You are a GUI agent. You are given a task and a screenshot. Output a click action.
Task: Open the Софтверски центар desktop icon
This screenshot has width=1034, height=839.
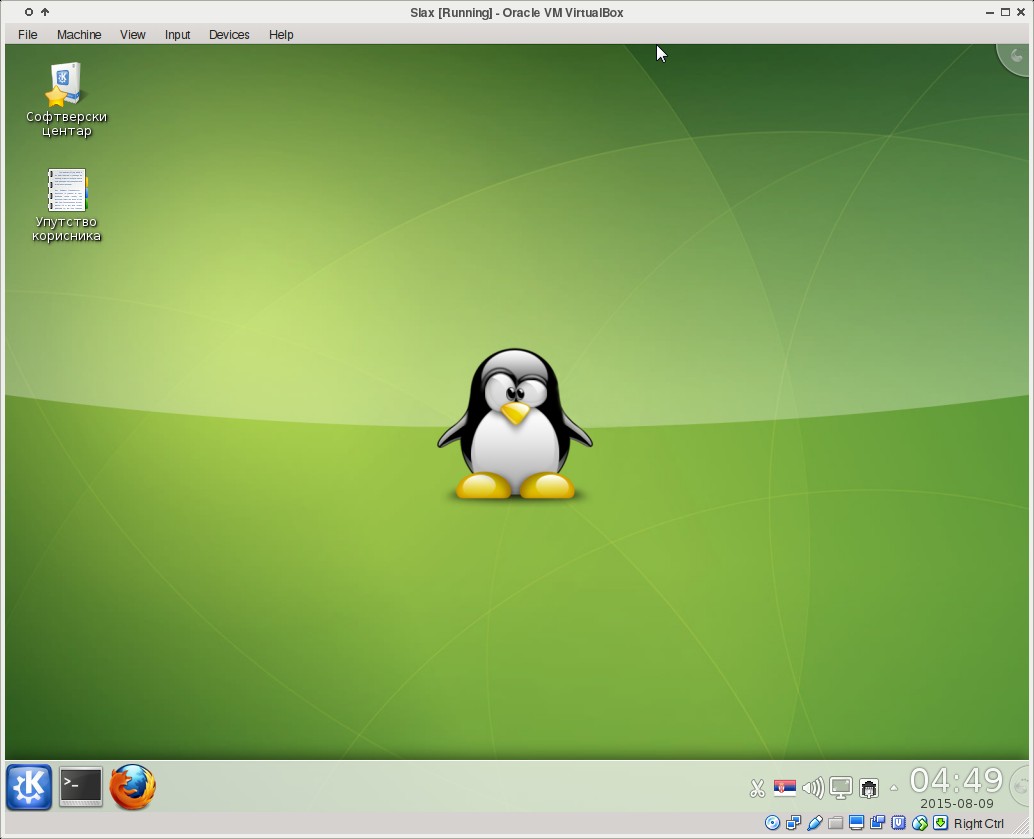pos(66,100)
